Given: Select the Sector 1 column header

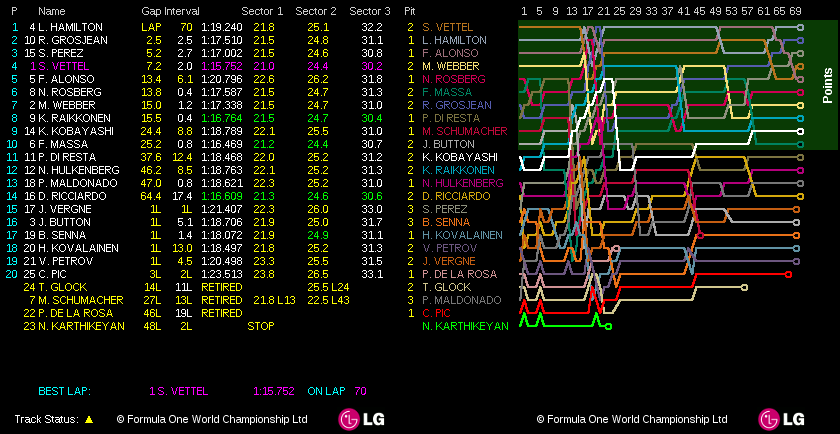Looking at the screenshot, I should [262, 11].
